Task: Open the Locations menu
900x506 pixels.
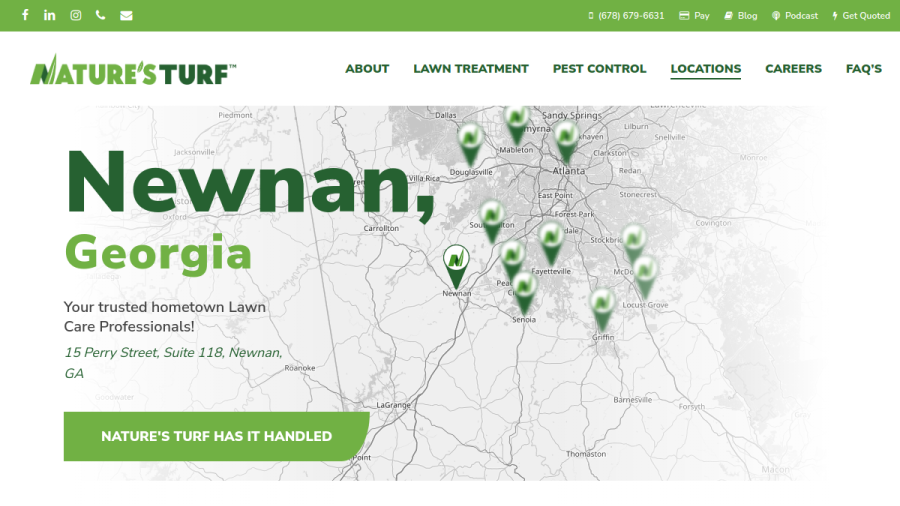Action: coord(705,69)
